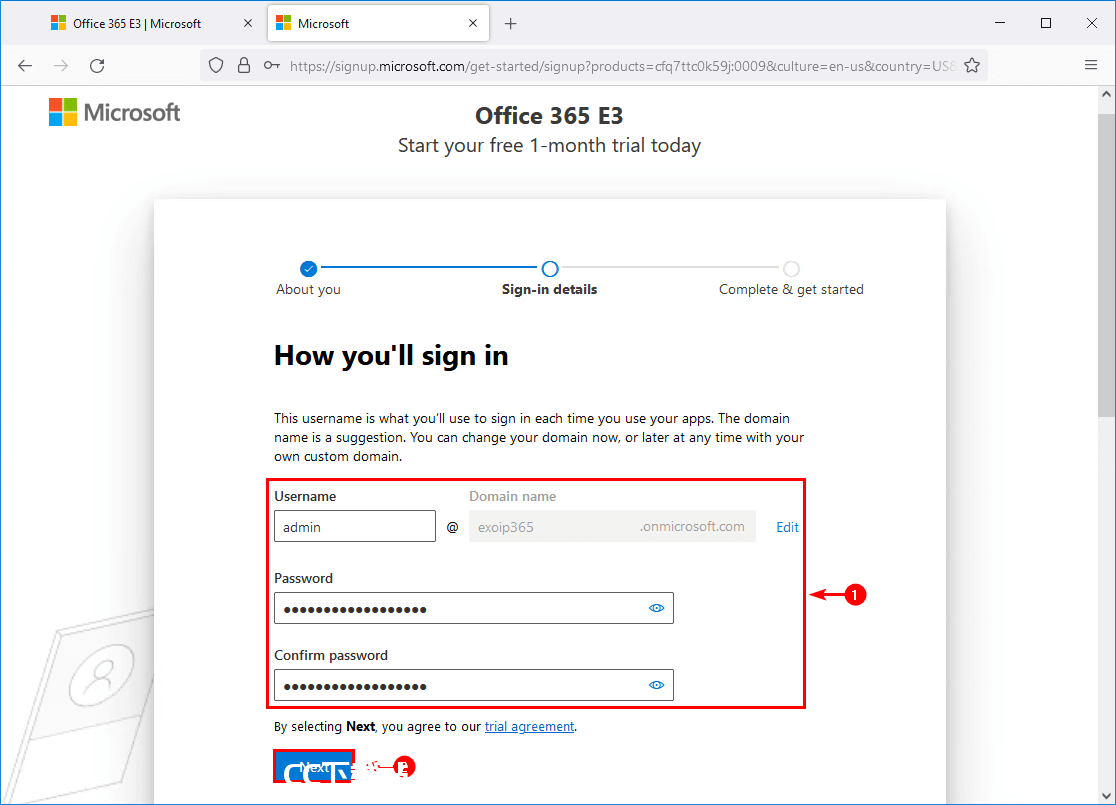Select the Microsoft signup tab
Viewport: 1116px width, 805px height.
tap(379, 23)
